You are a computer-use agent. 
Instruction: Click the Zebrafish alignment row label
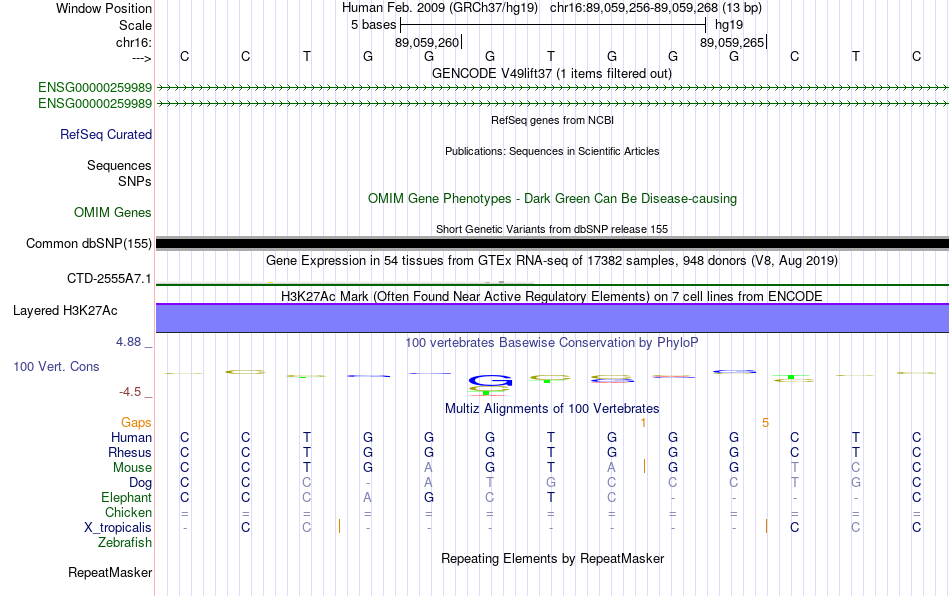[x=125, y=542]
